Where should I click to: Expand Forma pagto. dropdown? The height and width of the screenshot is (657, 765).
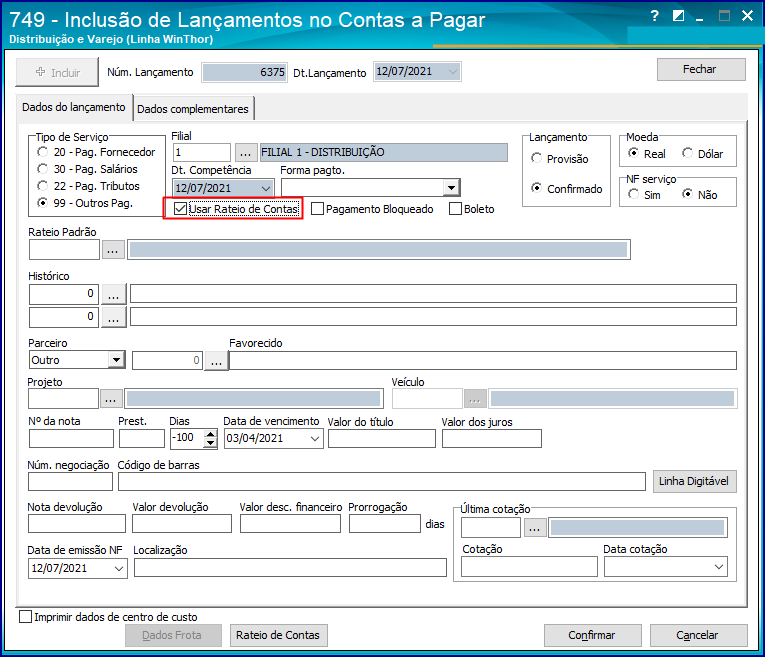(452, 188)
